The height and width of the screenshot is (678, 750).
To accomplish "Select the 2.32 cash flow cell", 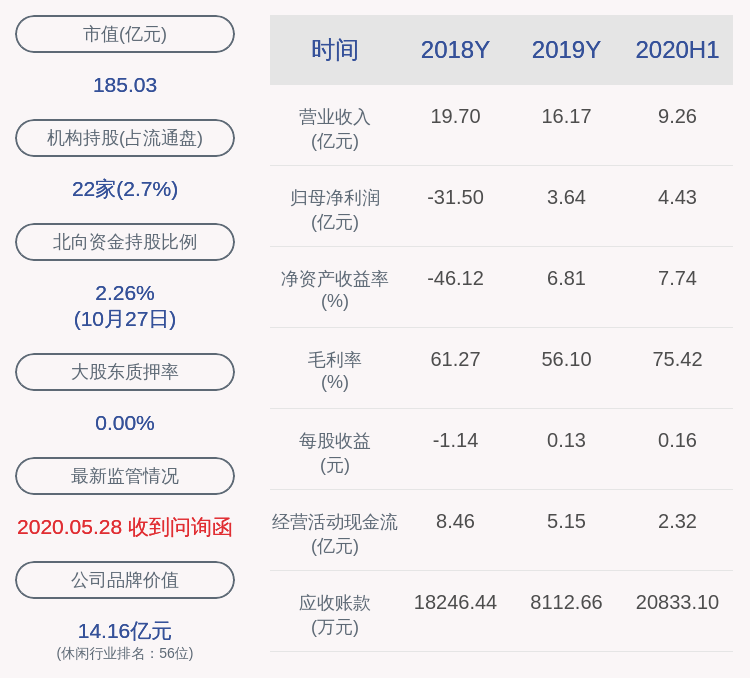I will point(677,521).
